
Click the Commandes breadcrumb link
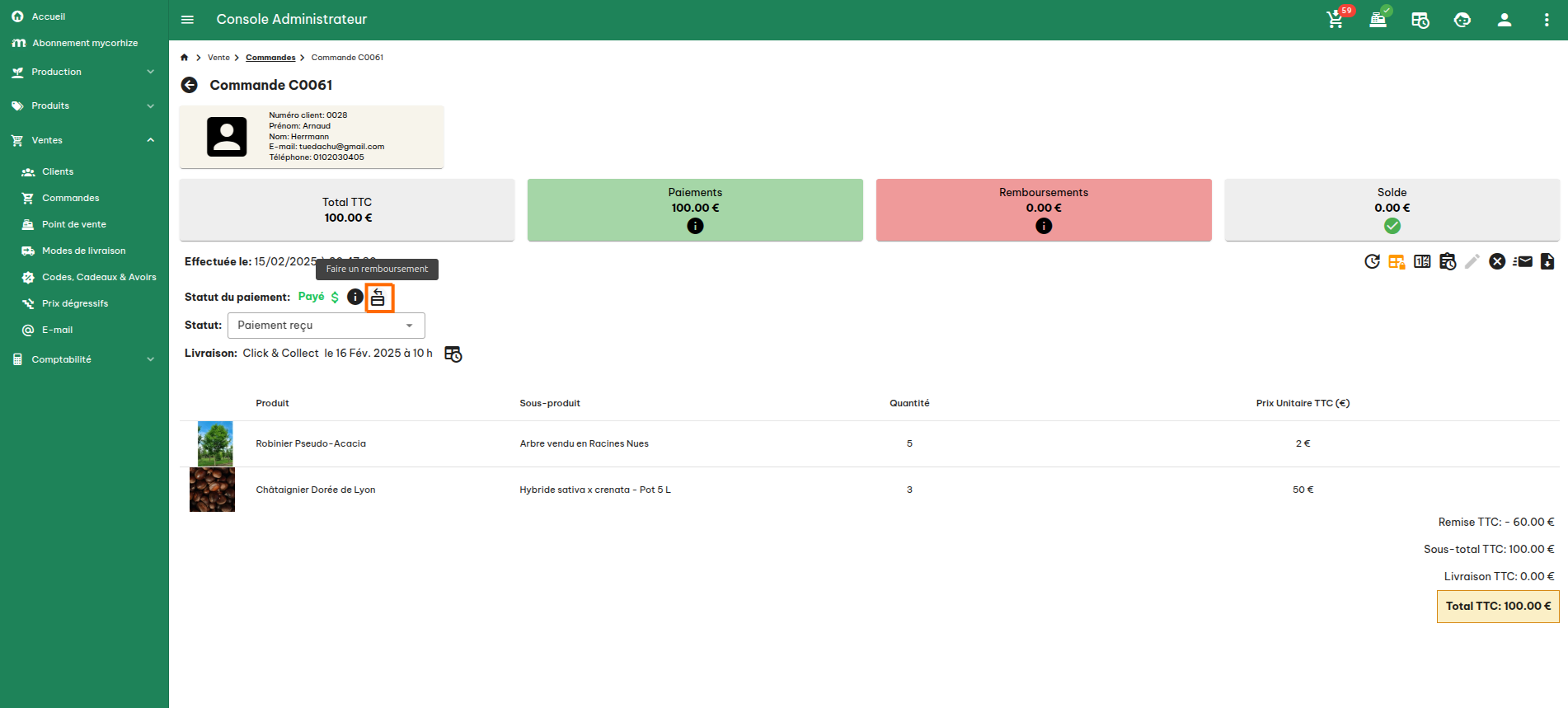270,58
